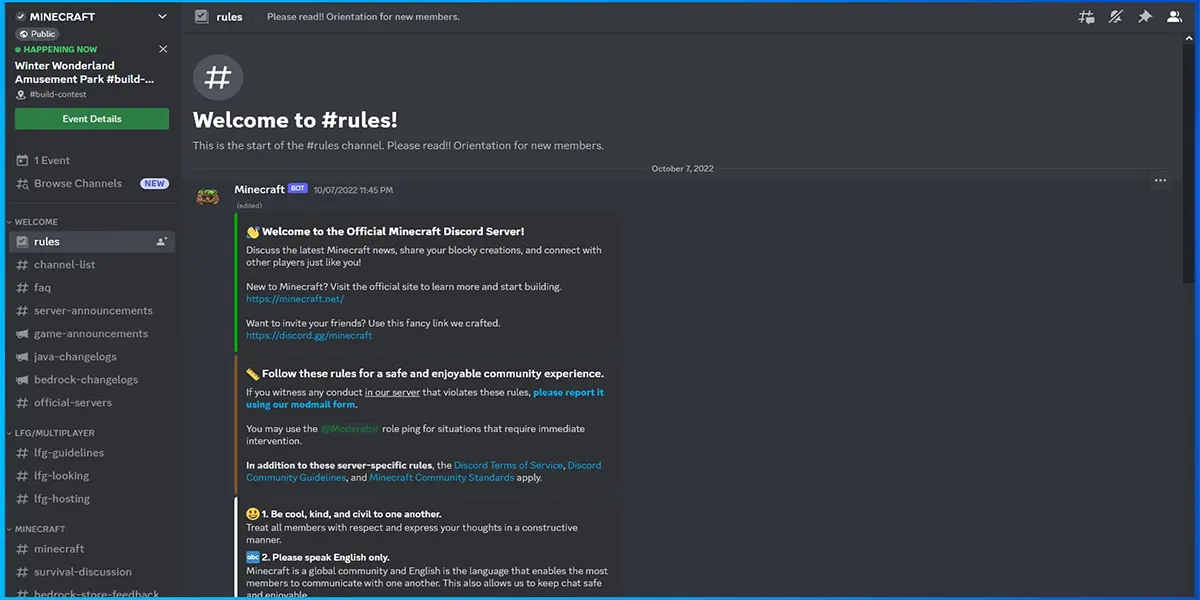Toggle notification settings bell icon
This screenshot has width=1200, height=600.
click(1115, 17)
